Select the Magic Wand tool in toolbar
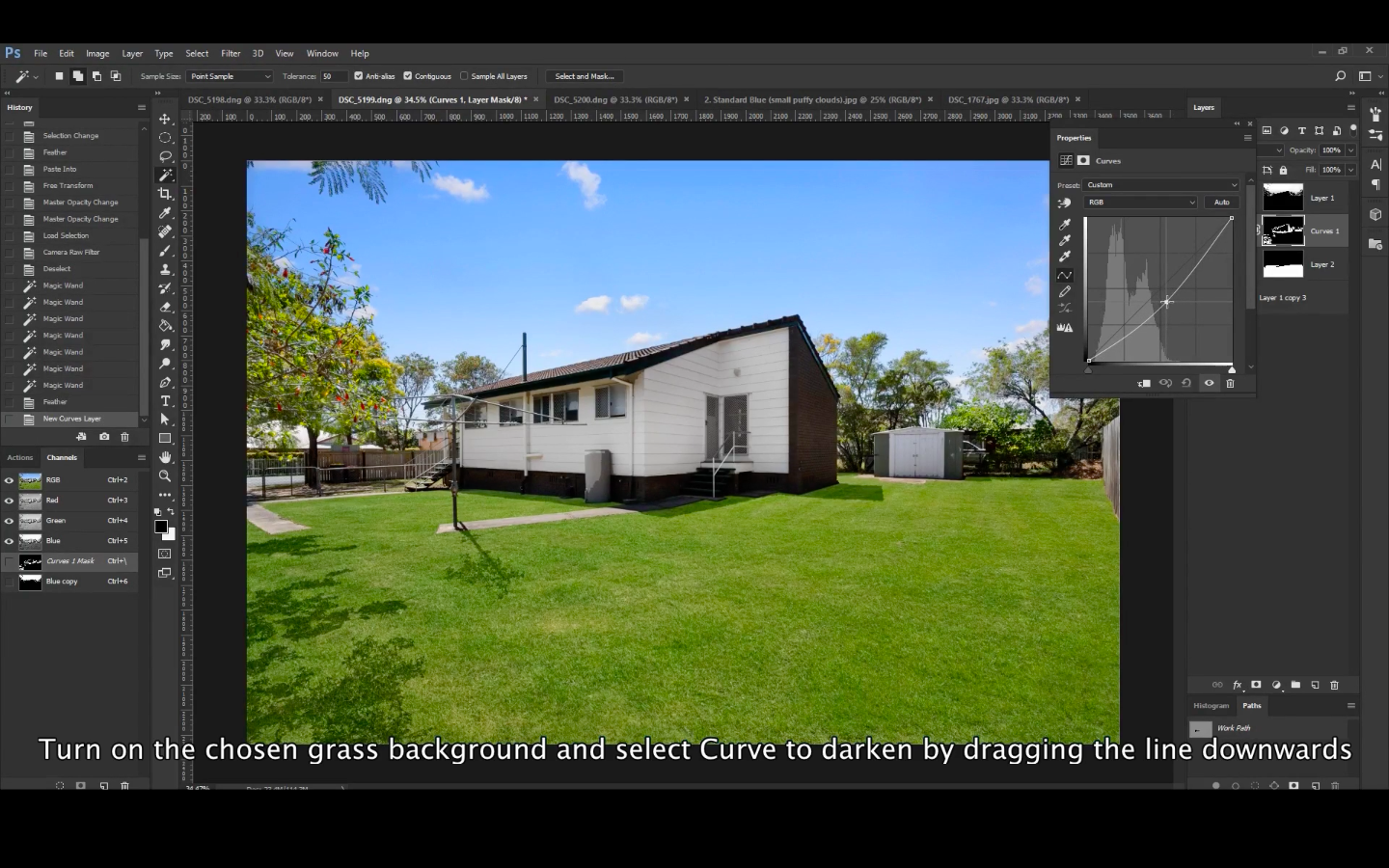The image size is (1389, 868). (165, 176)
